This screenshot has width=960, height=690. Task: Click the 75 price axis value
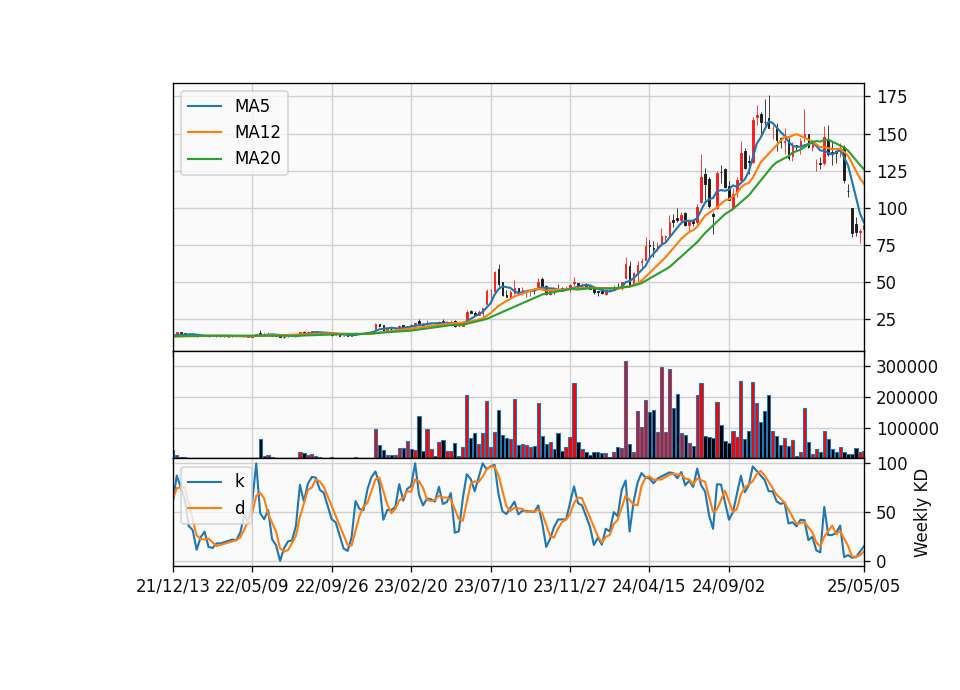[x=887, y=246]
